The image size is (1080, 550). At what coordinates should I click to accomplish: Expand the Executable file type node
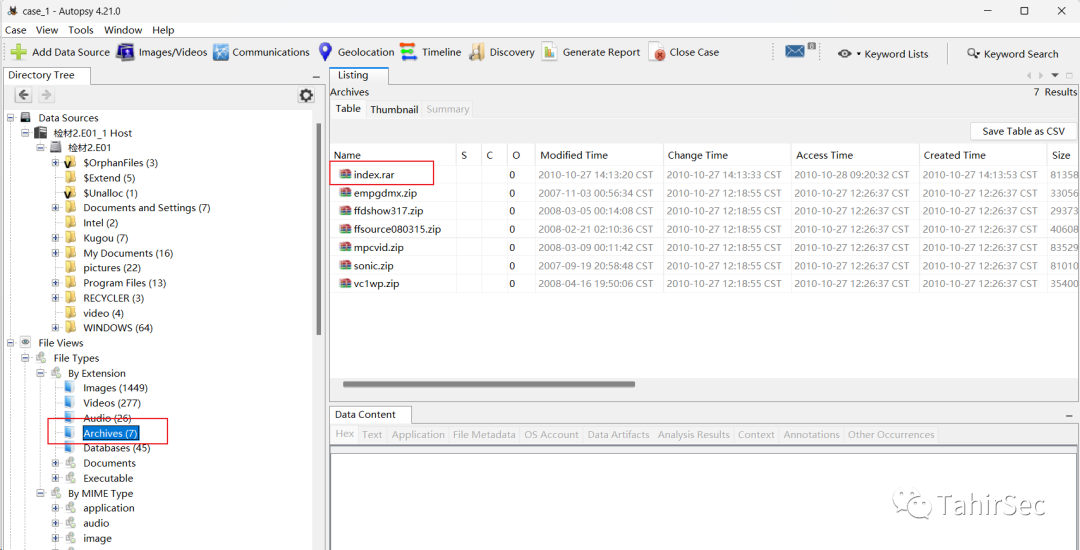click(56, 478)
